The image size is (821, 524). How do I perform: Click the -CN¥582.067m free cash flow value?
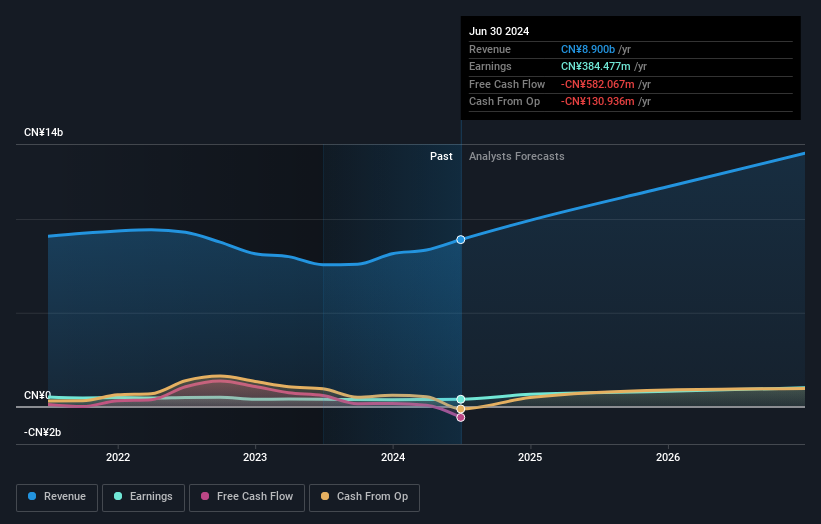pos(597,84)
